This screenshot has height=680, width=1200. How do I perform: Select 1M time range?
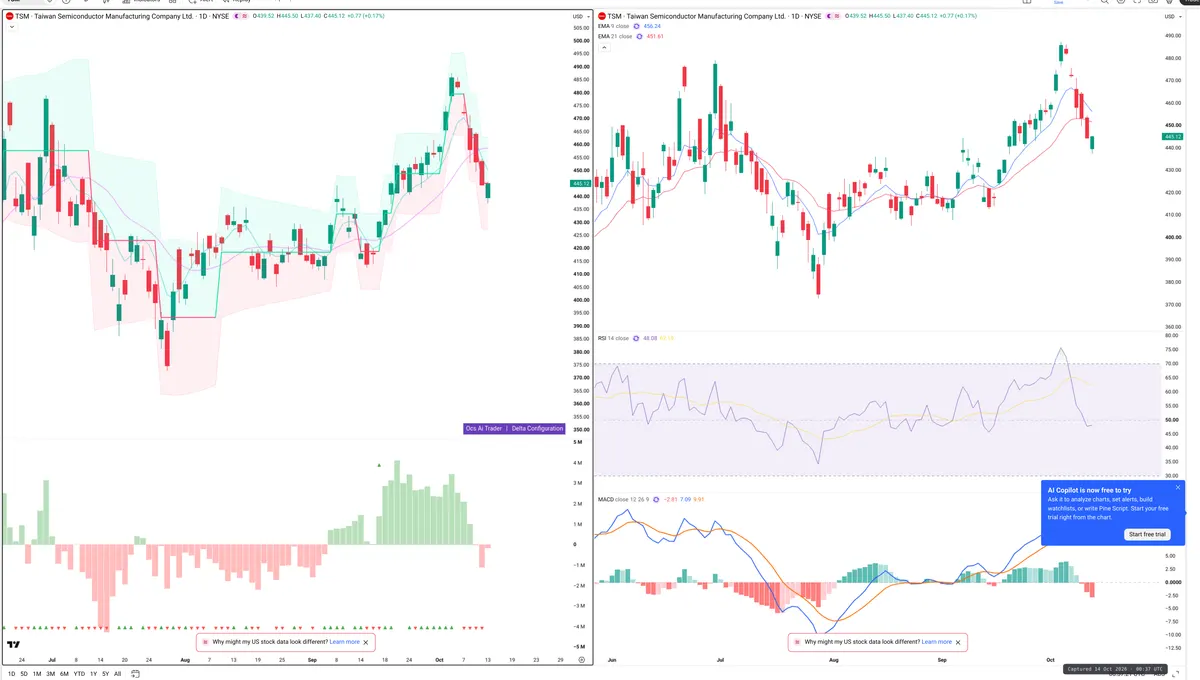(x=37, y=674)
